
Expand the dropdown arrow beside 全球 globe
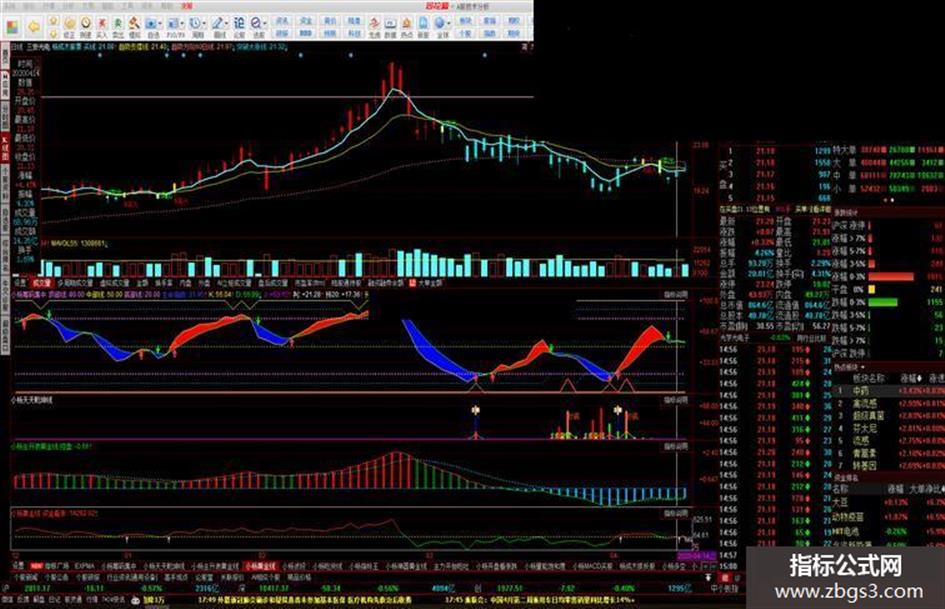pos(449,24)
